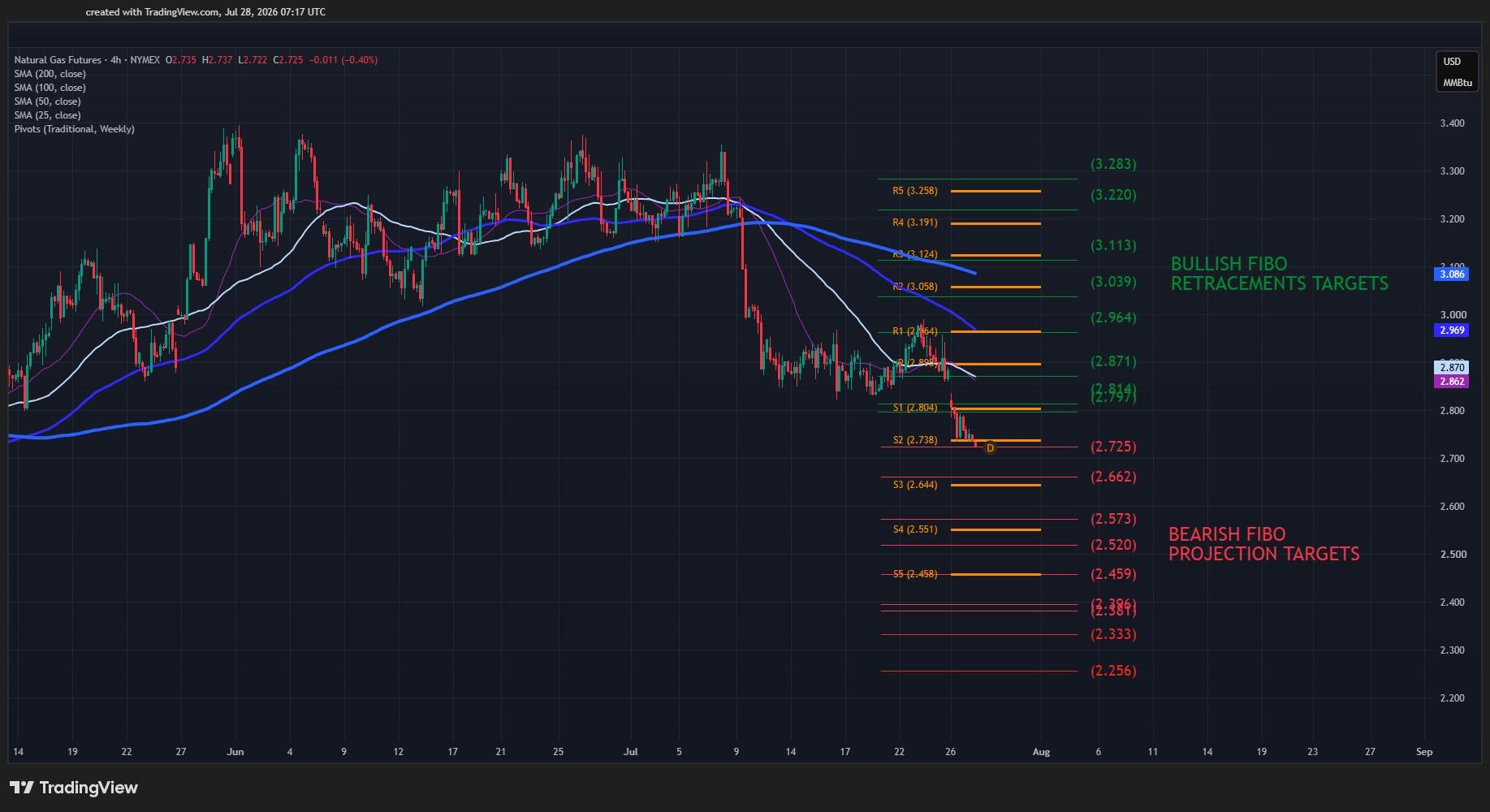Image resolution: width=1490 pixels, height=812 pixels.
Task: Click the Jun label on the time axis
Action: (x=235, y=752)
